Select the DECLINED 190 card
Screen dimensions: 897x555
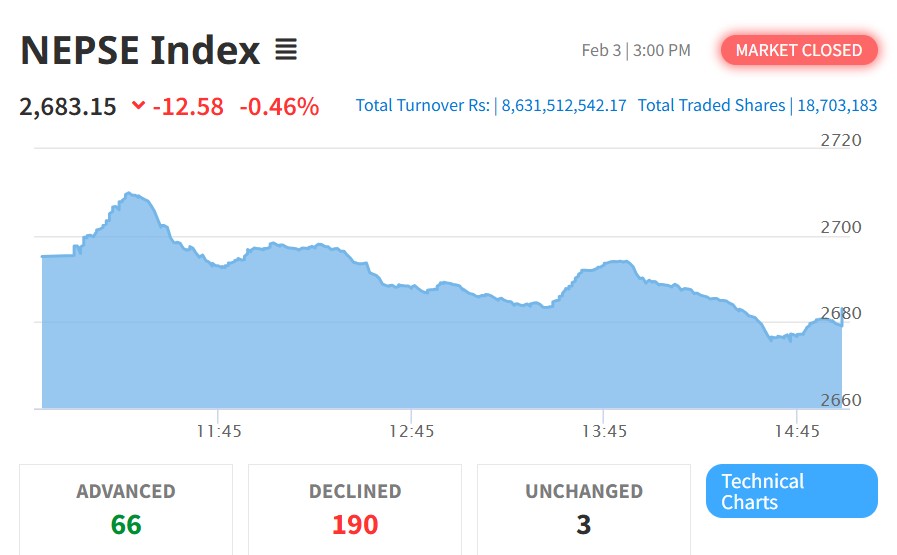[x=355, y=508]
